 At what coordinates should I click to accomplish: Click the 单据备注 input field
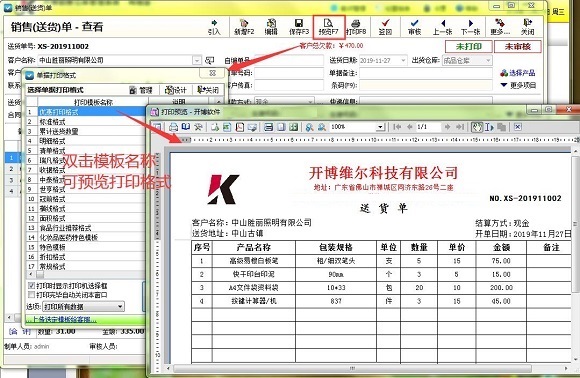[425, 73]
